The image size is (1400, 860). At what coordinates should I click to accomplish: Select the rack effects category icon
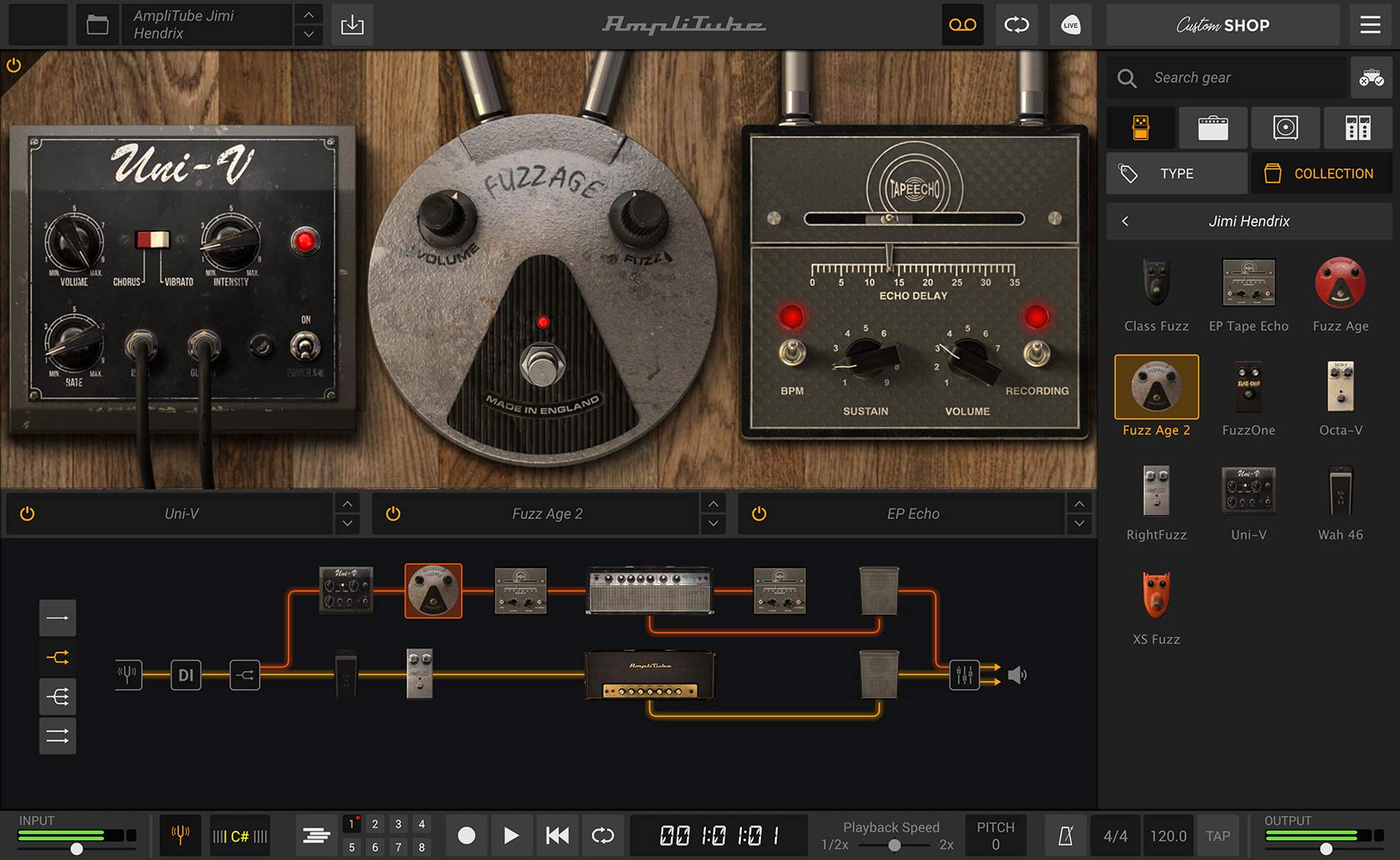tap(1357, 127)
